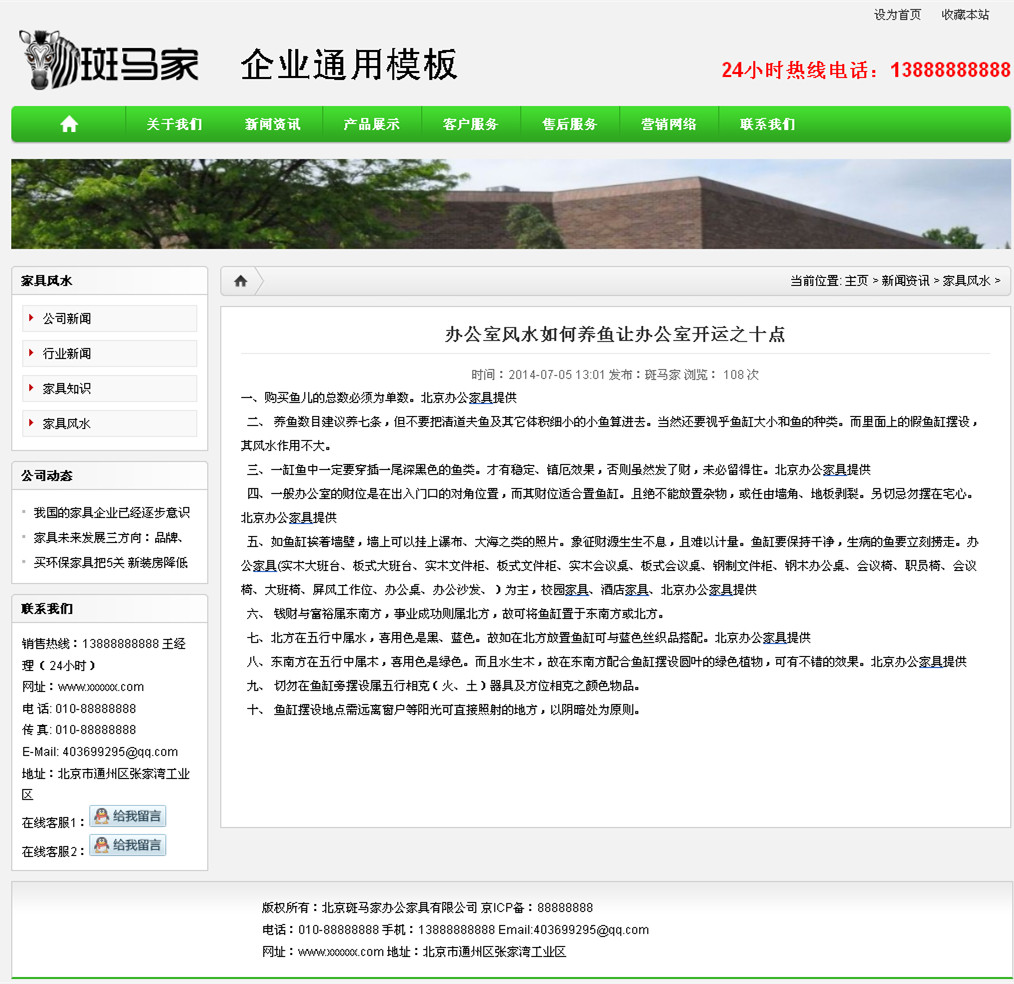This screenshot has width=1014, height=984.
Task: Open the 新闻资讯 navigation tab
Action: coord(273,124)
